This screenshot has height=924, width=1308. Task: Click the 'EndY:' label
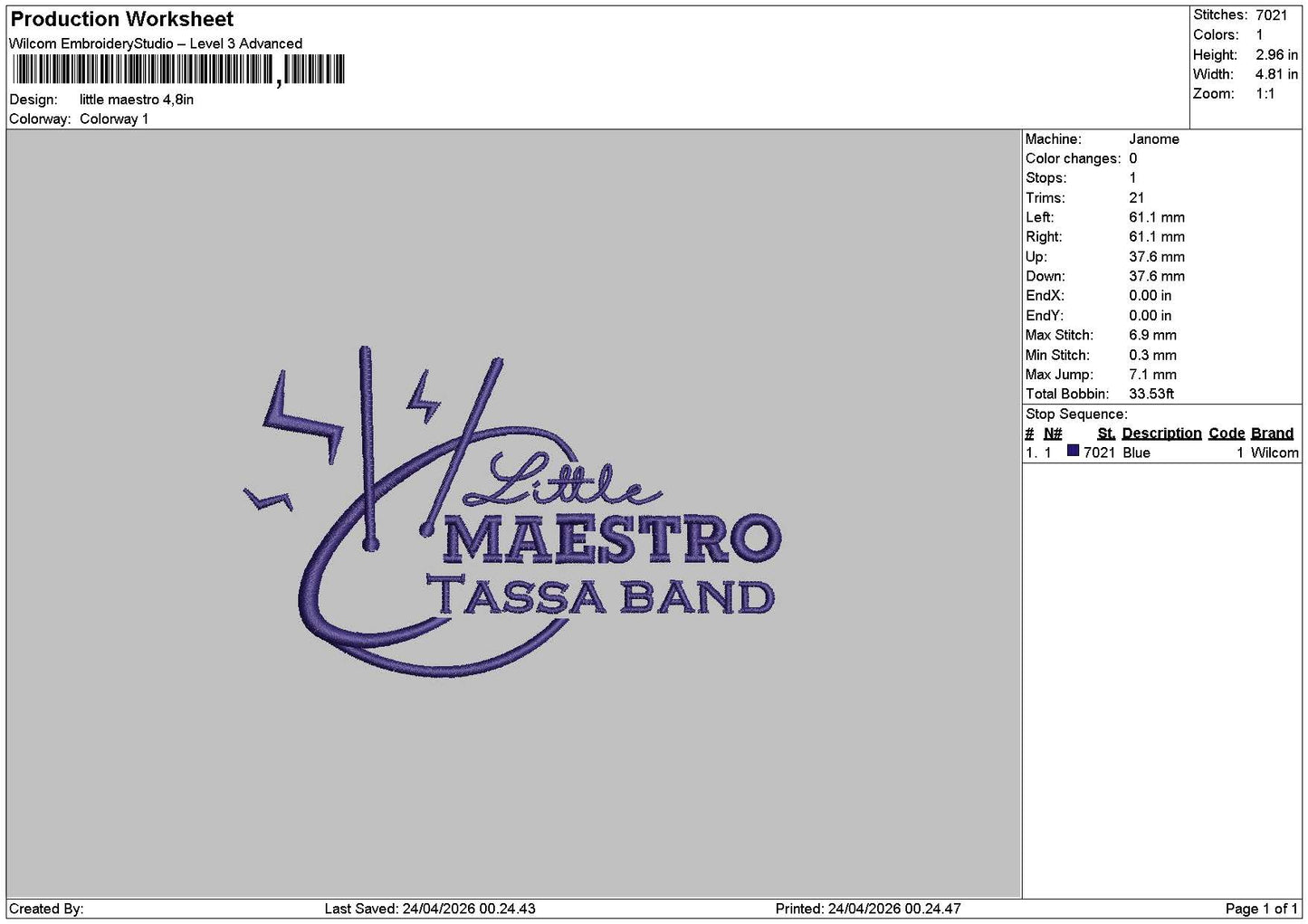coord(1045,316)
